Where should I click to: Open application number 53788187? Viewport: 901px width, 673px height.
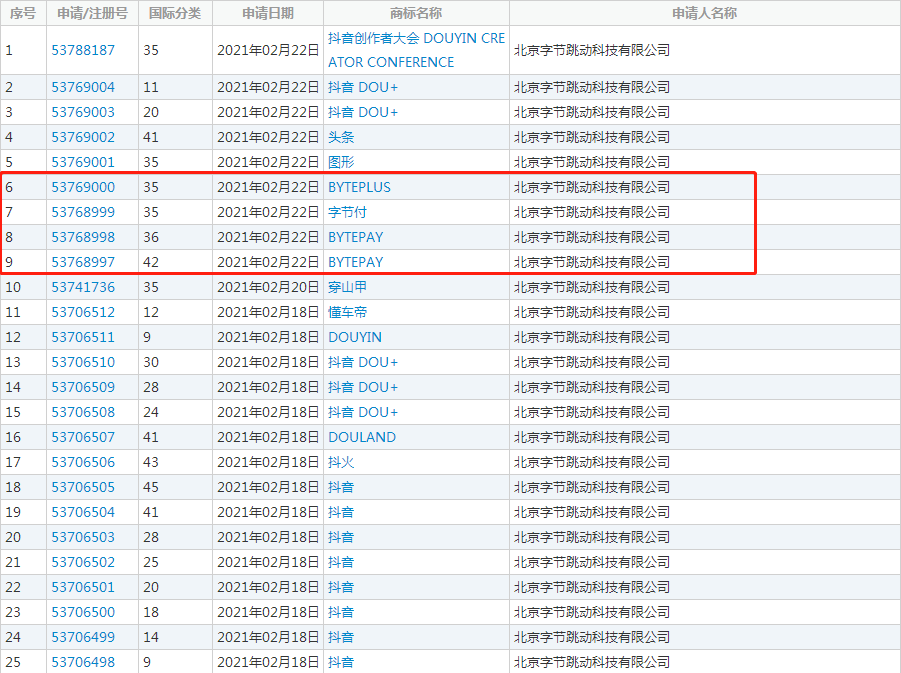click(83, 51)
